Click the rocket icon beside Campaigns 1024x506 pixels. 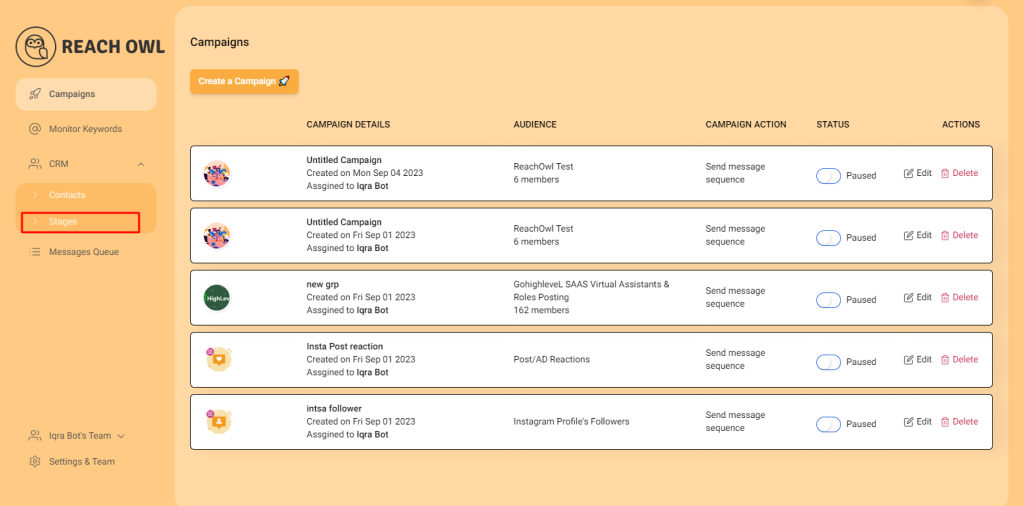coord(35,94)
